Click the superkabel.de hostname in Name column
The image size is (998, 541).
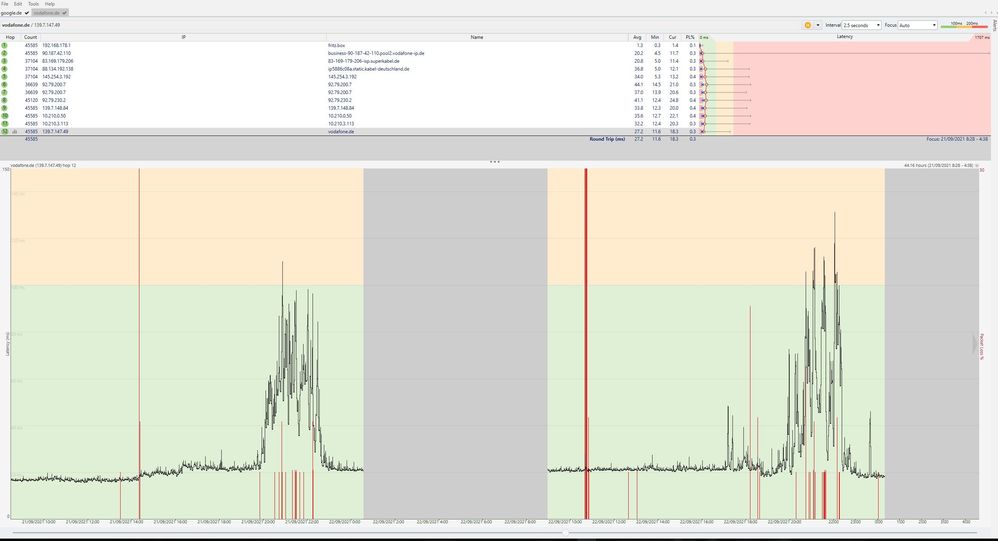(363, 61)
